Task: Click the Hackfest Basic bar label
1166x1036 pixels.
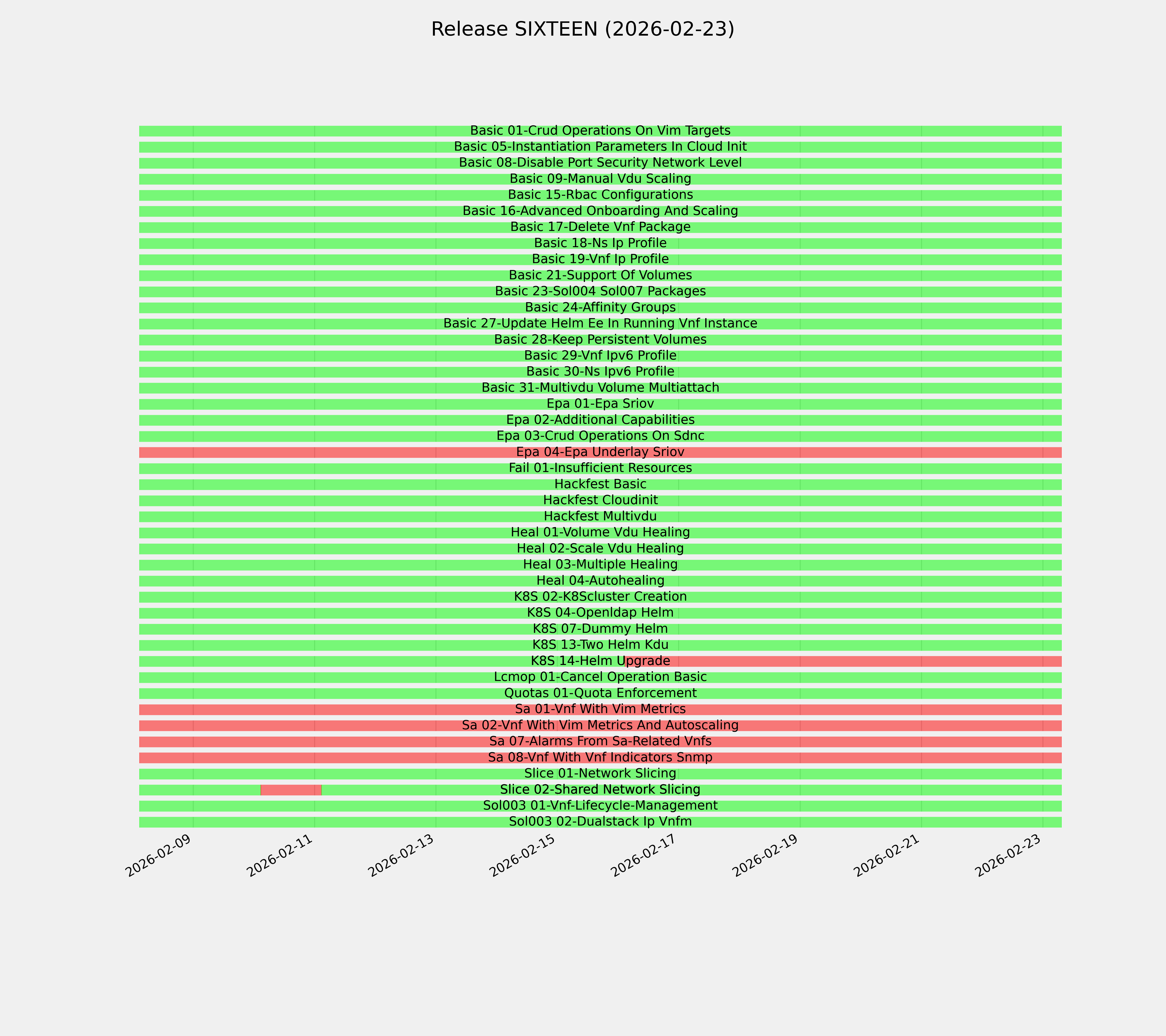Action: point(600,484)
